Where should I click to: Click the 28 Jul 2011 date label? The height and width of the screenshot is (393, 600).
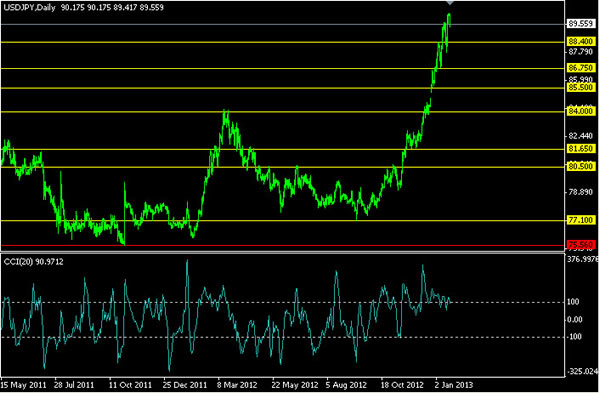click(74, 385)
